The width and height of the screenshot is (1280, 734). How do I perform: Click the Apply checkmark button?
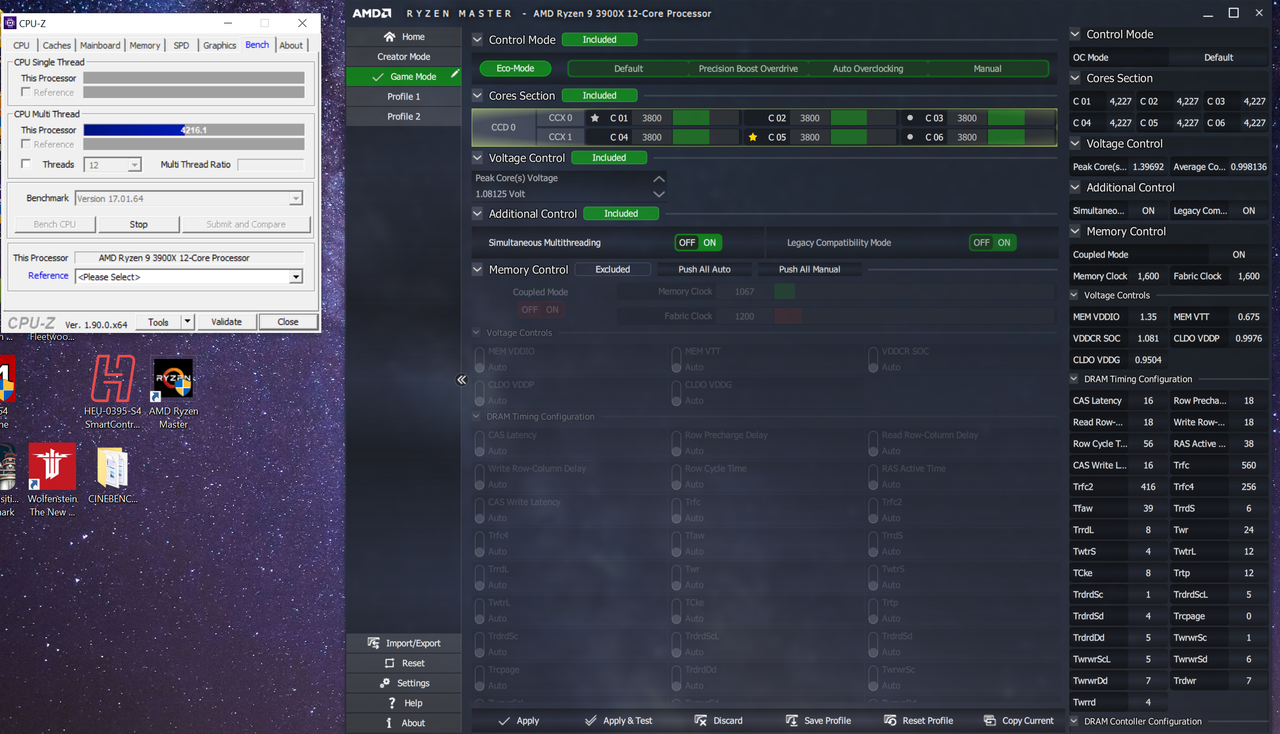pyautogui.click(x=518, y=720)
